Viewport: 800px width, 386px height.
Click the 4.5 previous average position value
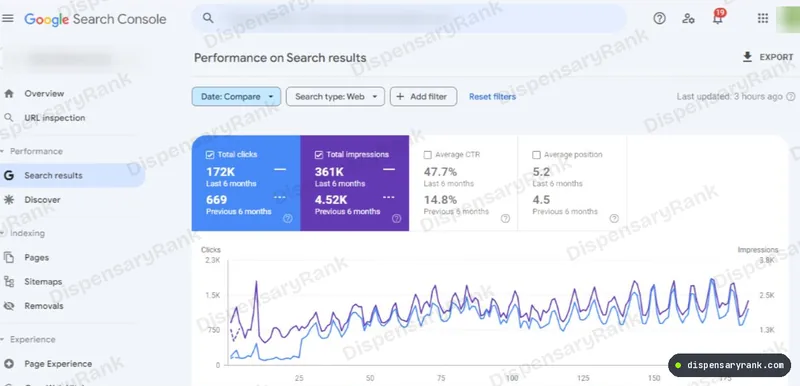[541, 200]
